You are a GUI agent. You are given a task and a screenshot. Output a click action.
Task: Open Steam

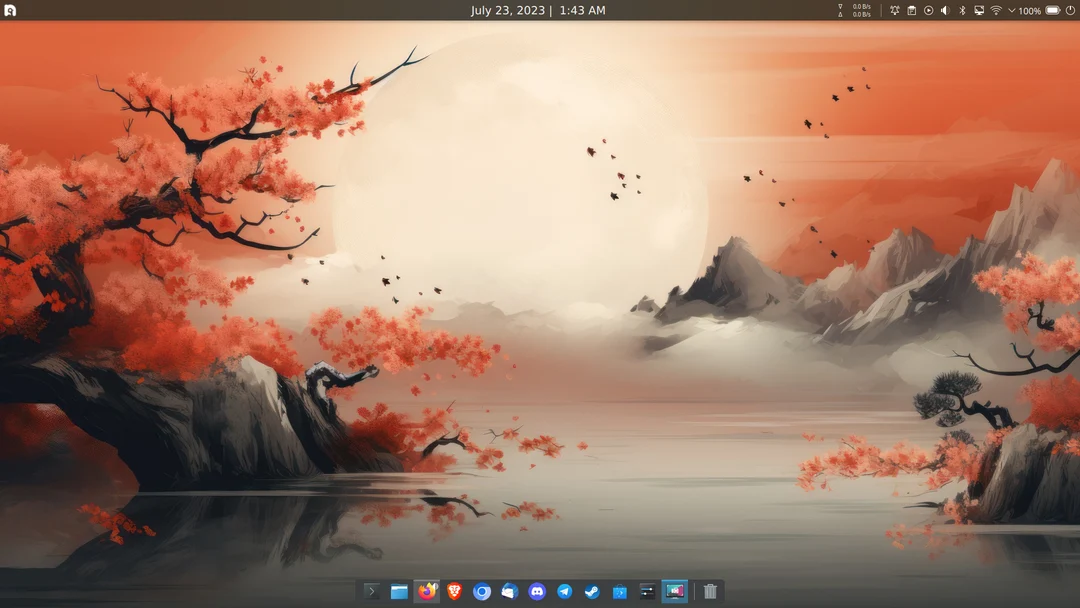pos(591,591)
